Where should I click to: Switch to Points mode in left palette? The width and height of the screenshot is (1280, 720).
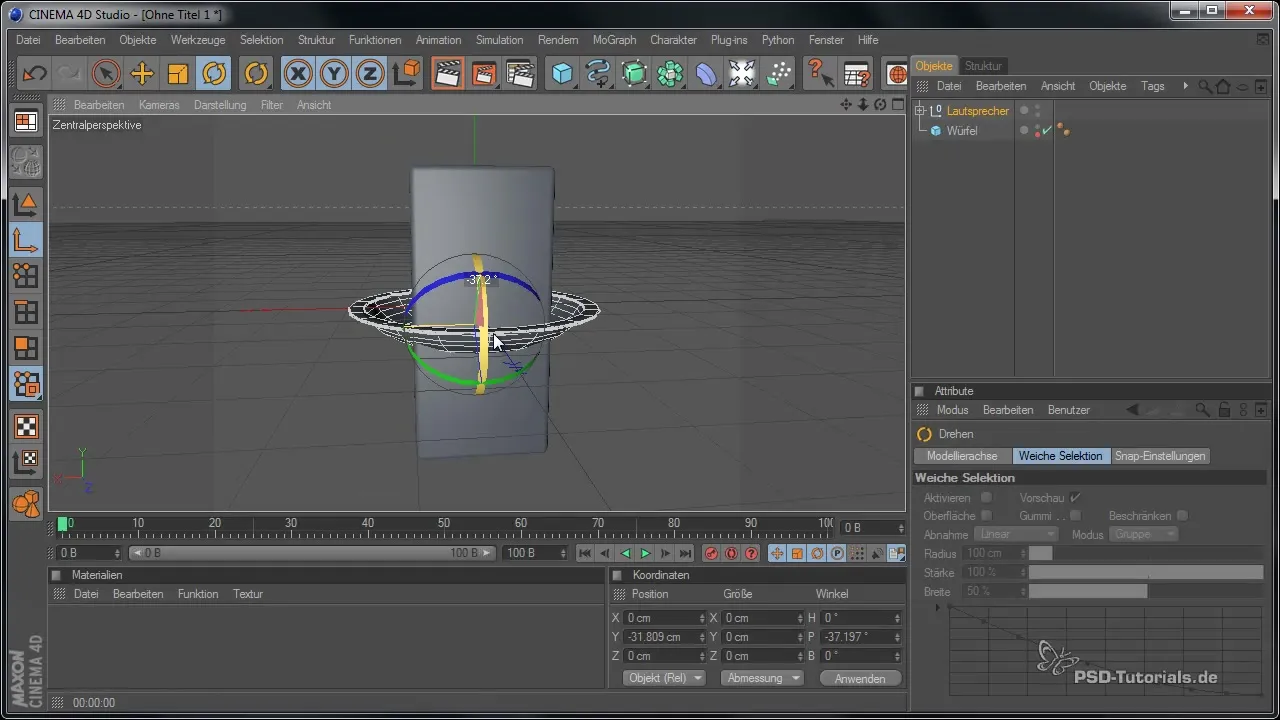click(x=26, y=276)
